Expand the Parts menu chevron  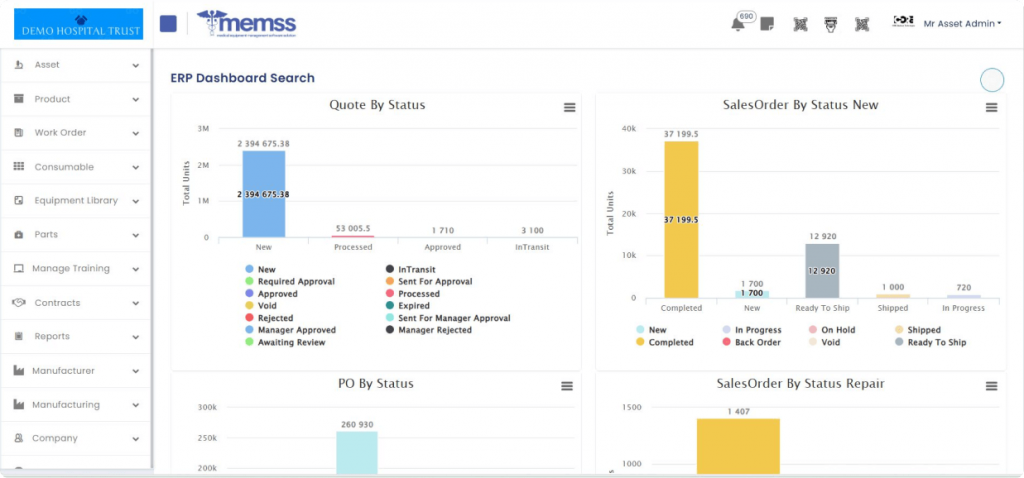135,235
